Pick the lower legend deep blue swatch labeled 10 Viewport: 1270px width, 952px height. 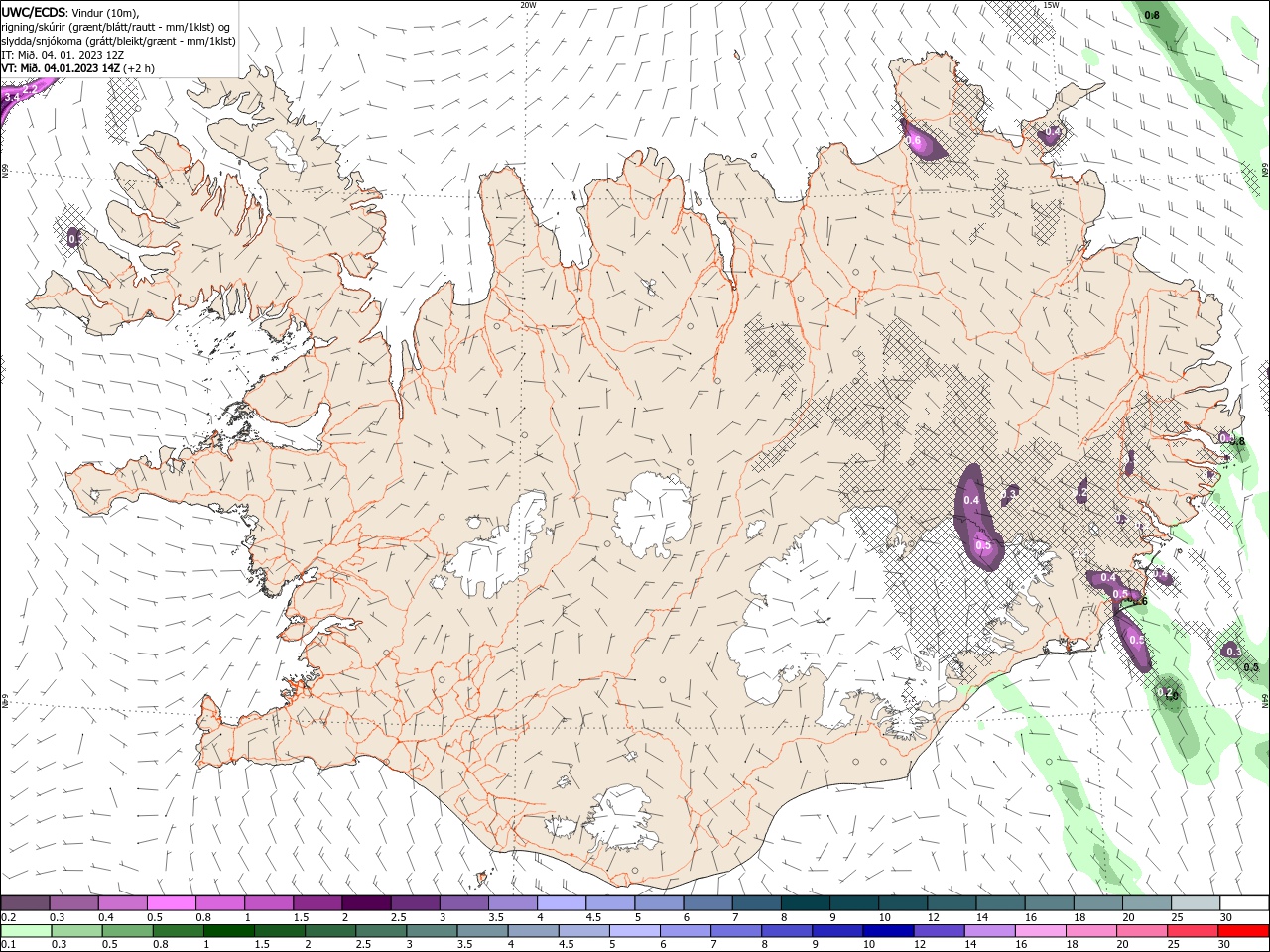pyautogui.click(x=888, y=931)
